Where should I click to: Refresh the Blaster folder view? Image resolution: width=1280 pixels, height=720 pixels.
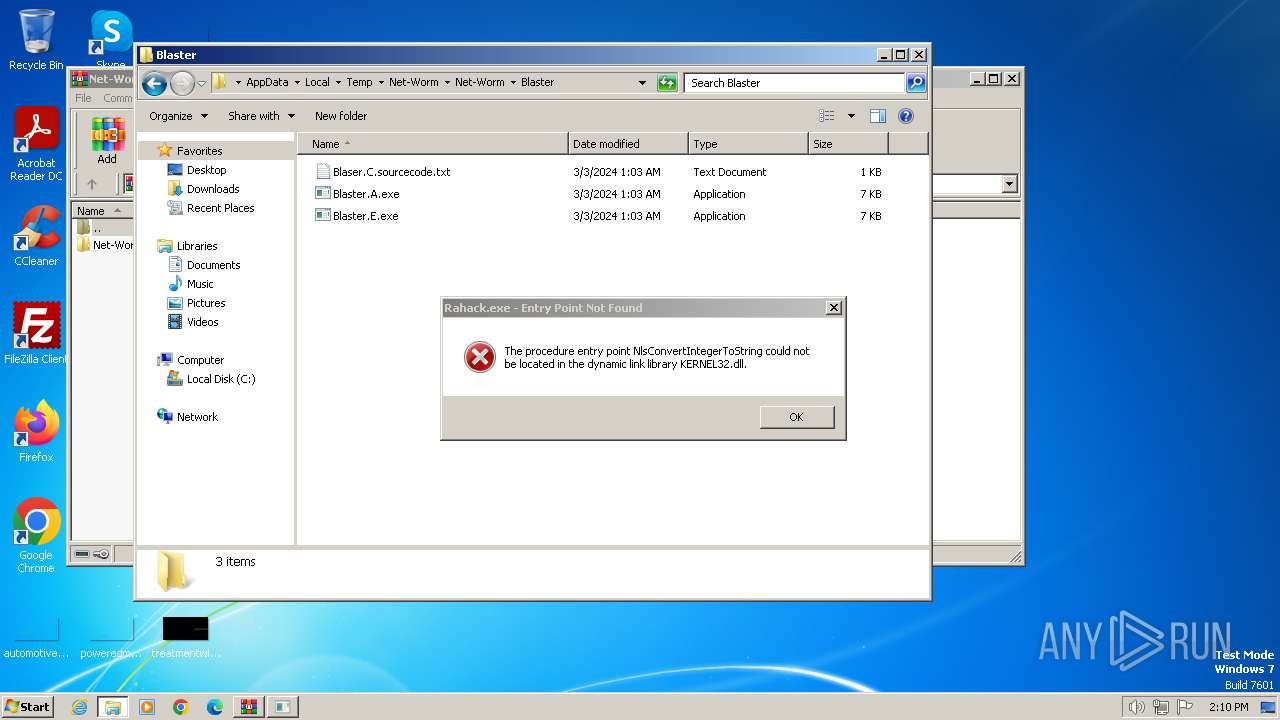click(667, 83)
